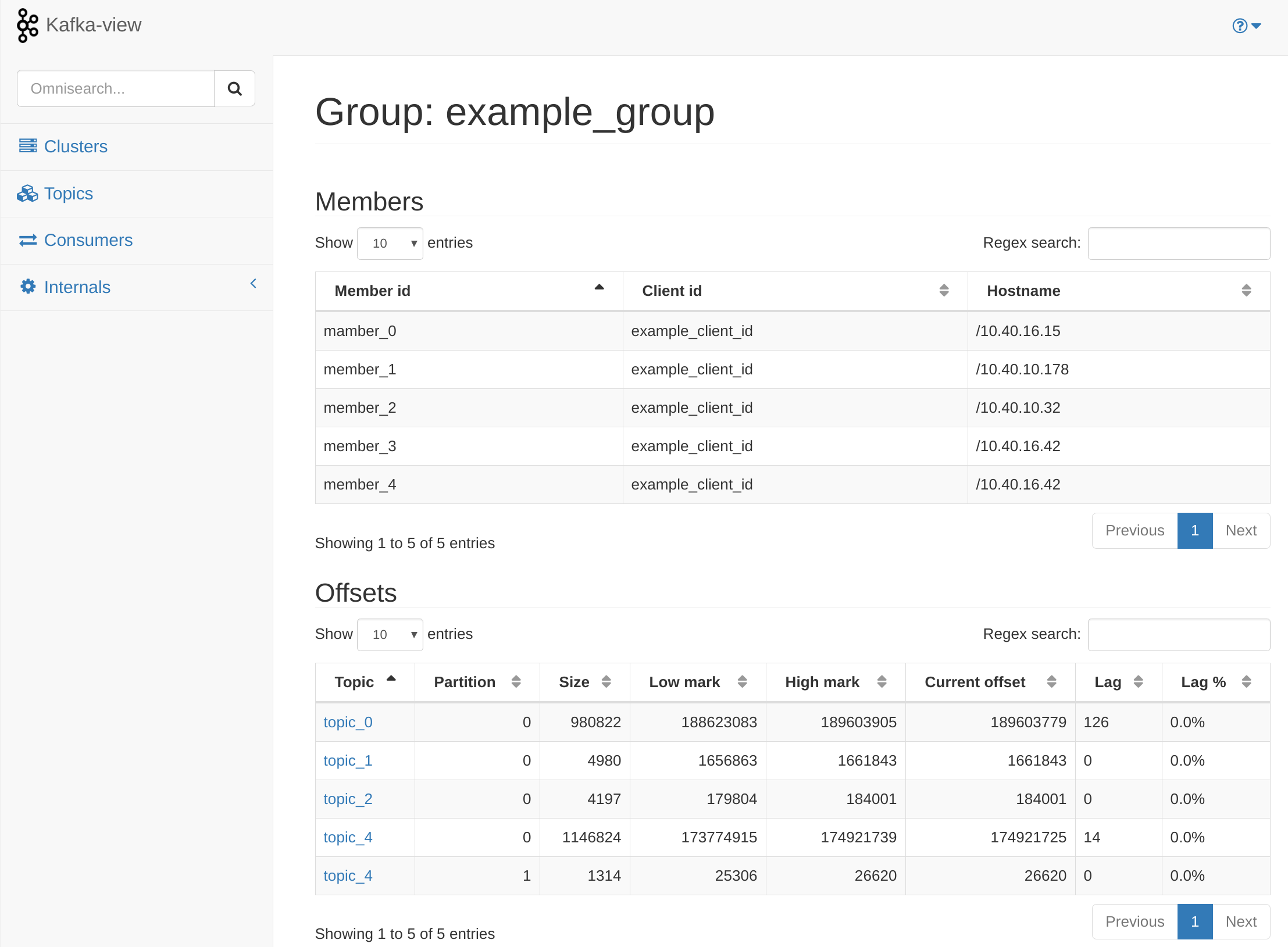Image resolution: width=1288 pixels, height=947 pixels.
Task: Open the help icon menu
Action: (1246, 26)
